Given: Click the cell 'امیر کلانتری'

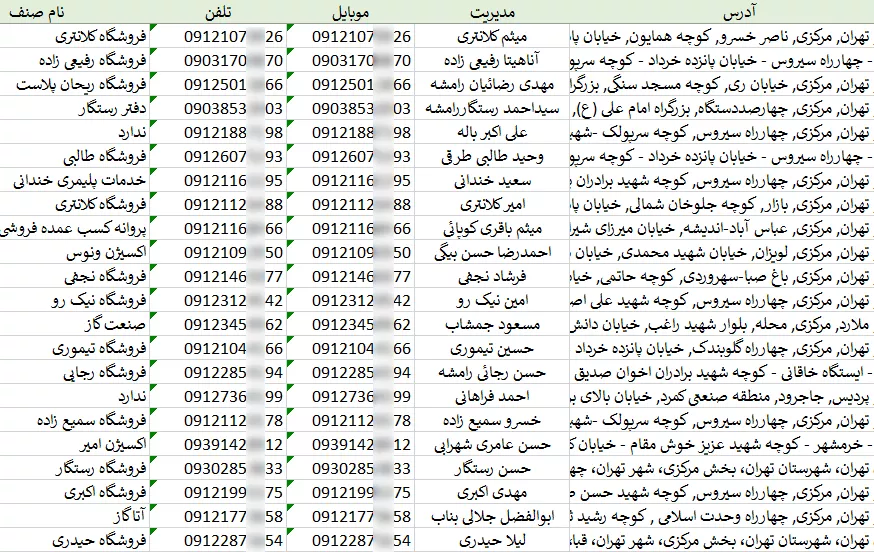Looking at the screenshot, I should pos(492,204).
